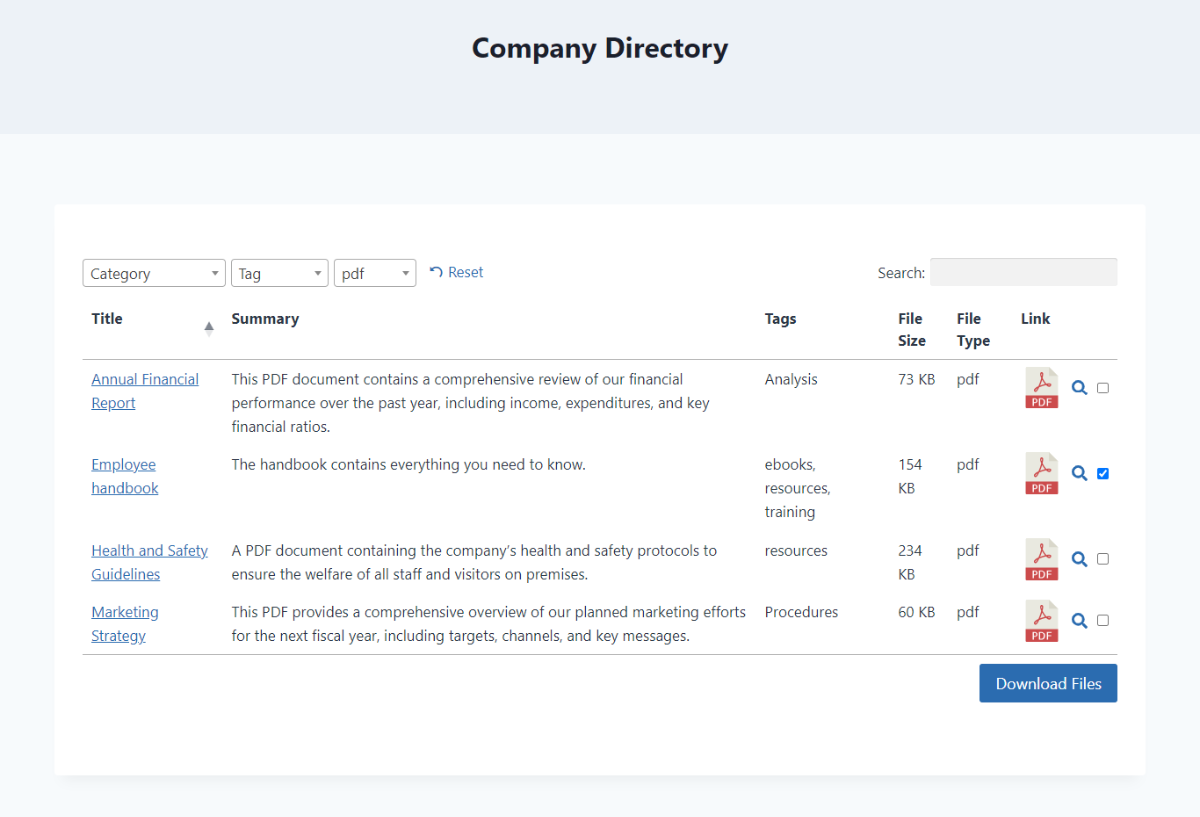Image resolution: width=1200 pixels, height=817 pixels.
Task: Click the File Size column header
Action: 912,330
